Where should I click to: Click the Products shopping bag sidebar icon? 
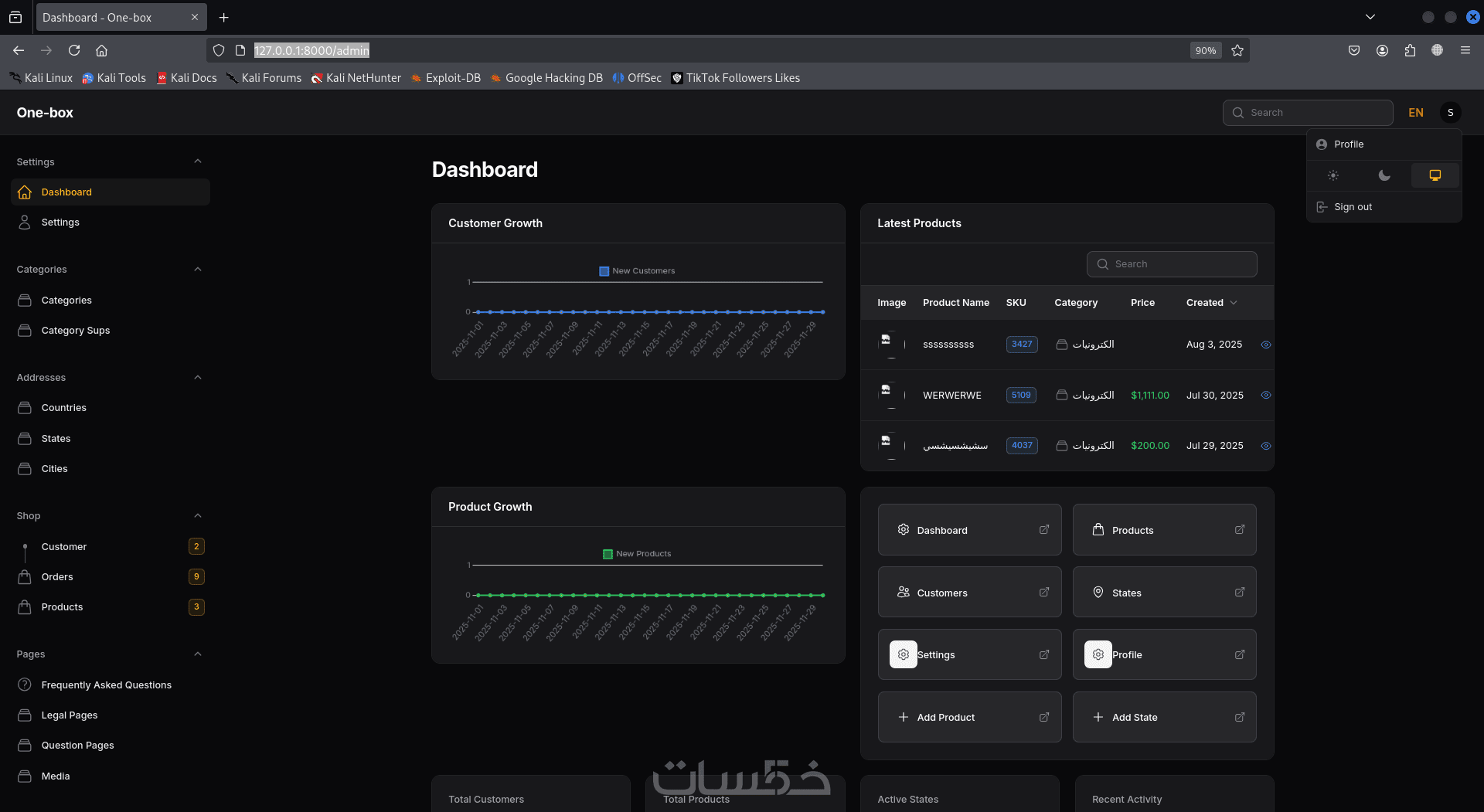point(25,607)
